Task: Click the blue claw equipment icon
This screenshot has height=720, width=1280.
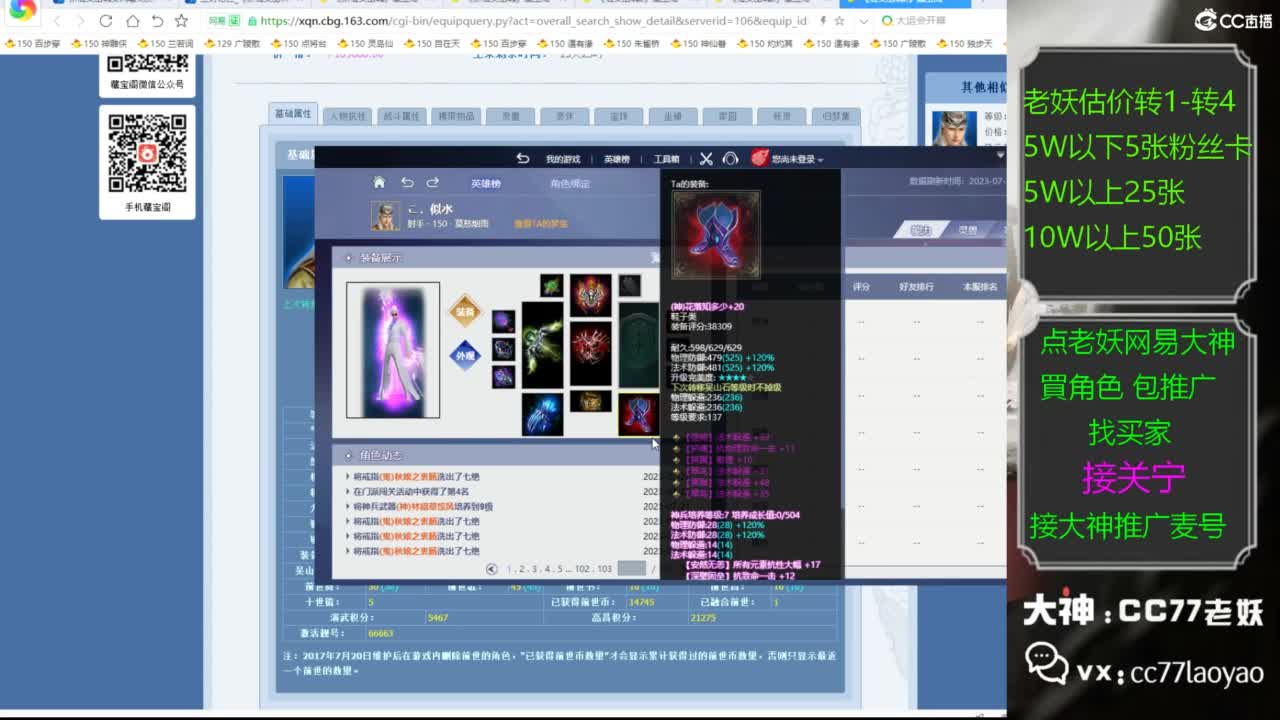Action: 542,413
